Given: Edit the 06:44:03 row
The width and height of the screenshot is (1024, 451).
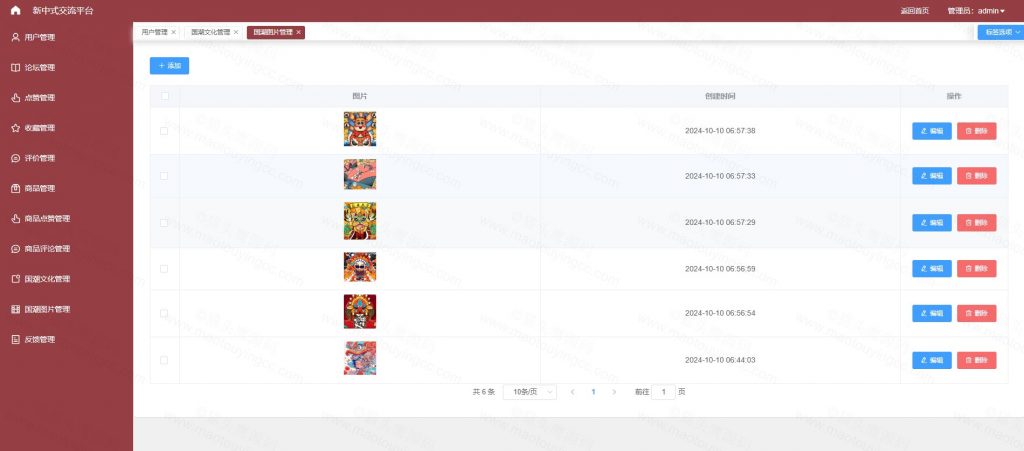Looking at the screenshot, I should [x=932, y=360].
